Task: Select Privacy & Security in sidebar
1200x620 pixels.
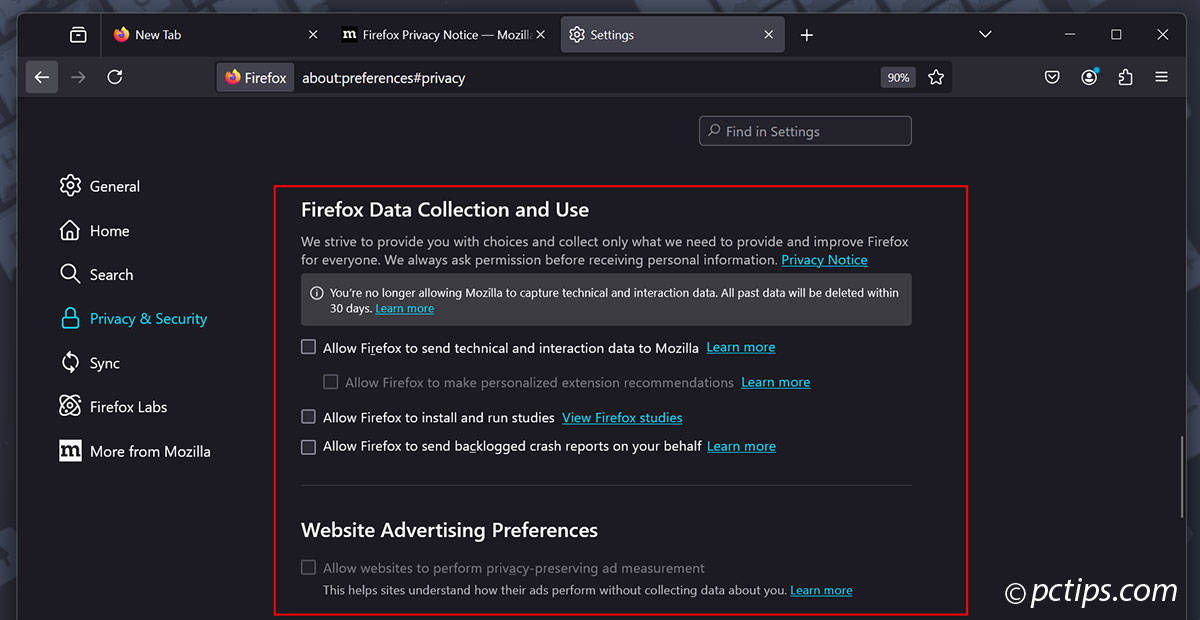Action: point(134,319)
